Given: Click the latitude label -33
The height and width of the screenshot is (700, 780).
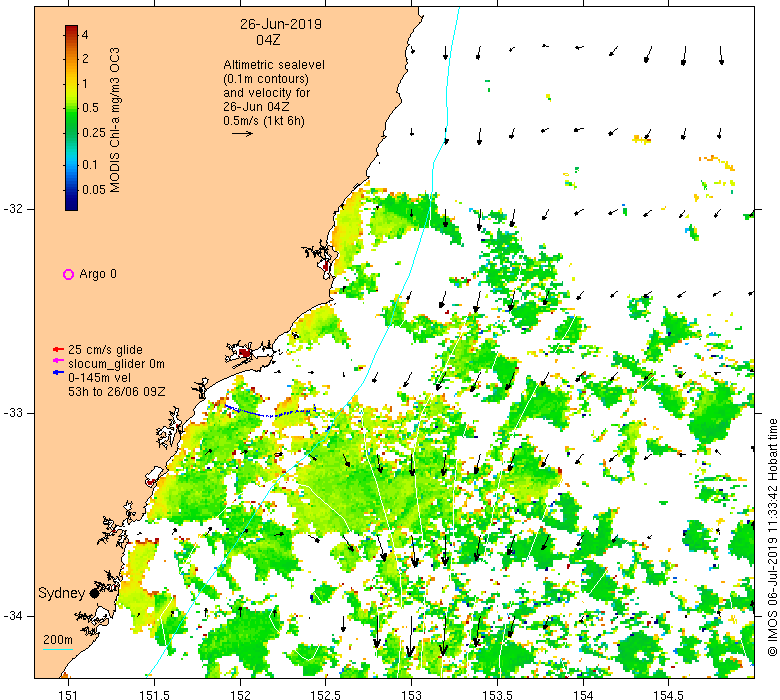Looking at the screenshot, I should pyautogui.click(x=12, y=413).
